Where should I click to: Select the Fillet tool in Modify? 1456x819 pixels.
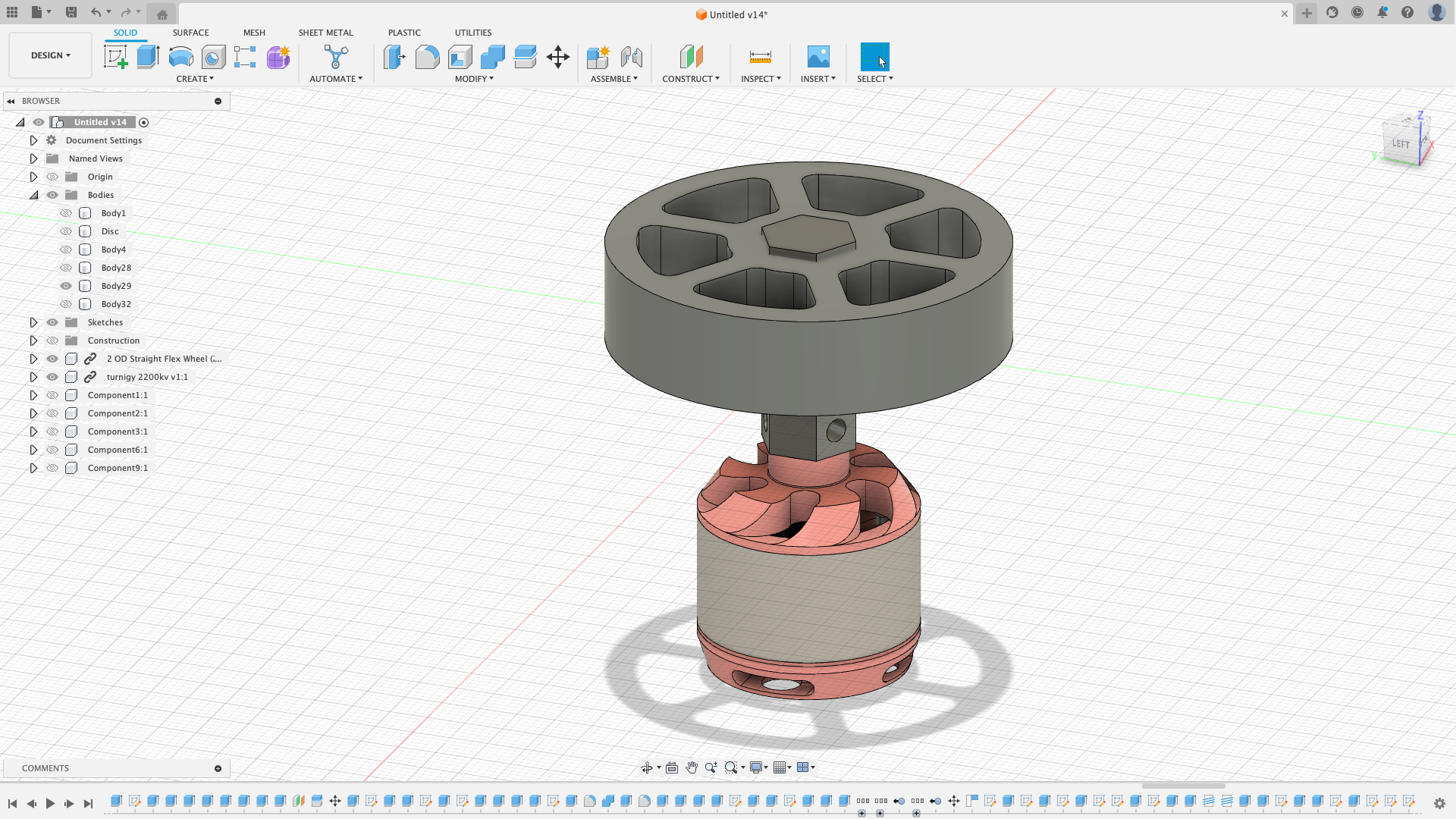pyautogui.click(x=428, y=57)
